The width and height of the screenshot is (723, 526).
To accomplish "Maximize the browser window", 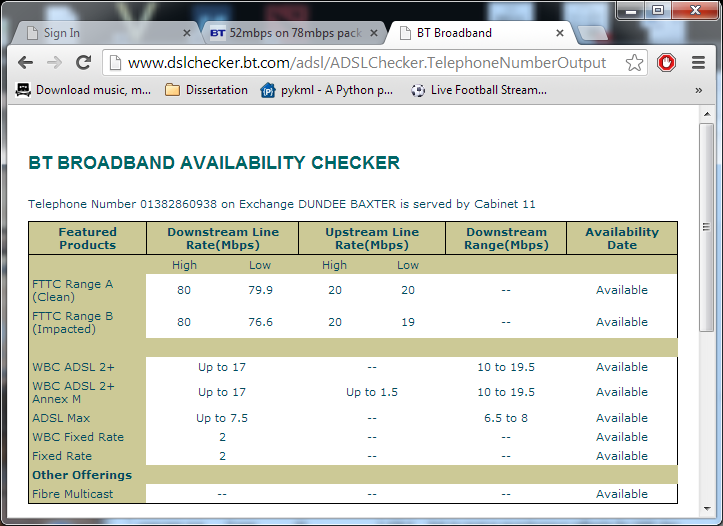I will [658, 10].
